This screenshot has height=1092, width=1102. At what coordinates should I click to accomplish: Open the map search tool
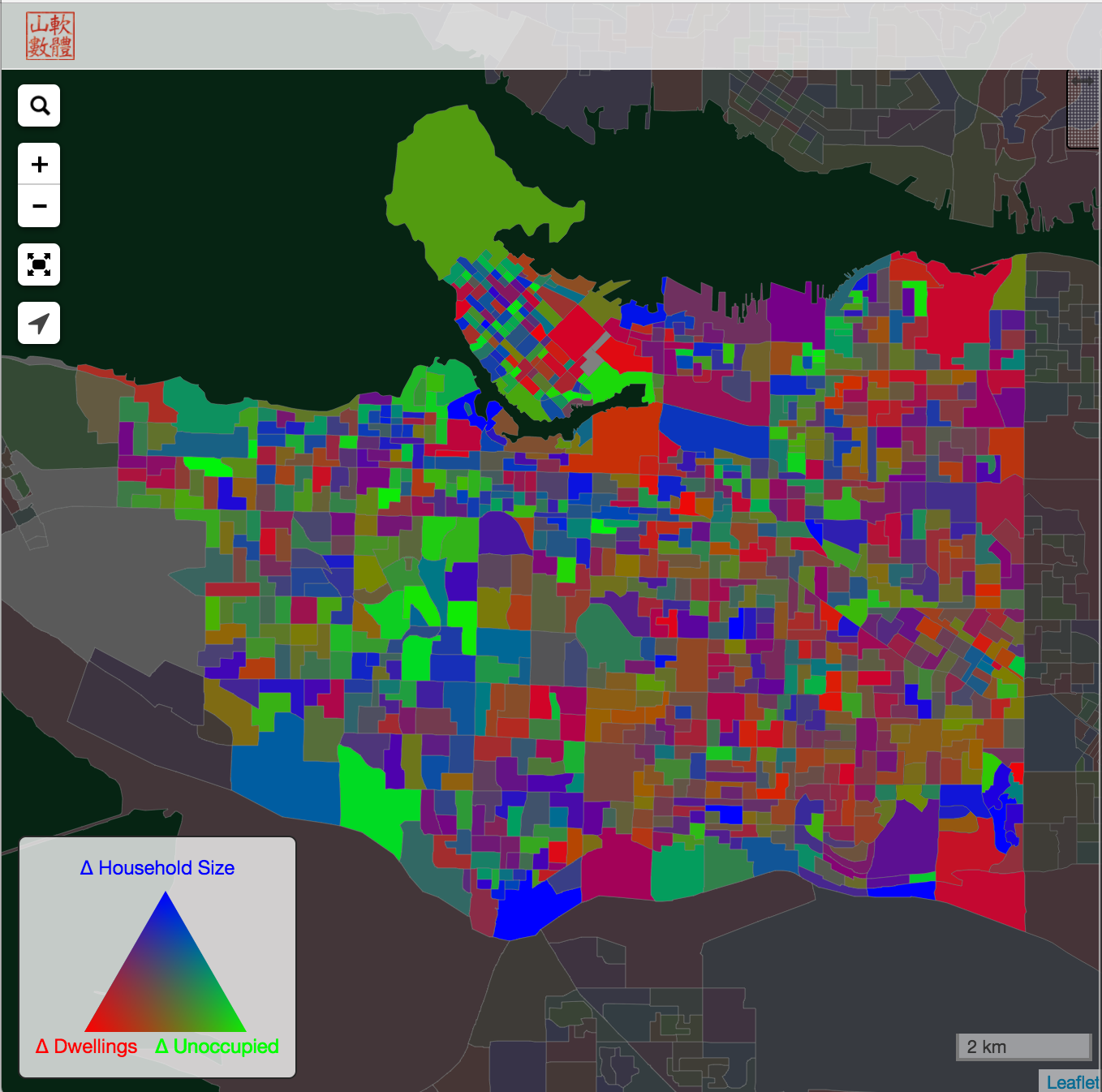(39, 105)
